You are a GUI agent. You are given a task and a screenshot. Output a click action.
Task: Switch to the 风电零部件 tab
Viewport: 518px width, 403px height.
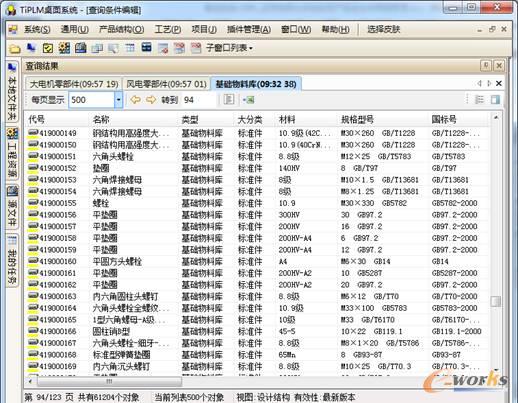[x=166, y=84]
